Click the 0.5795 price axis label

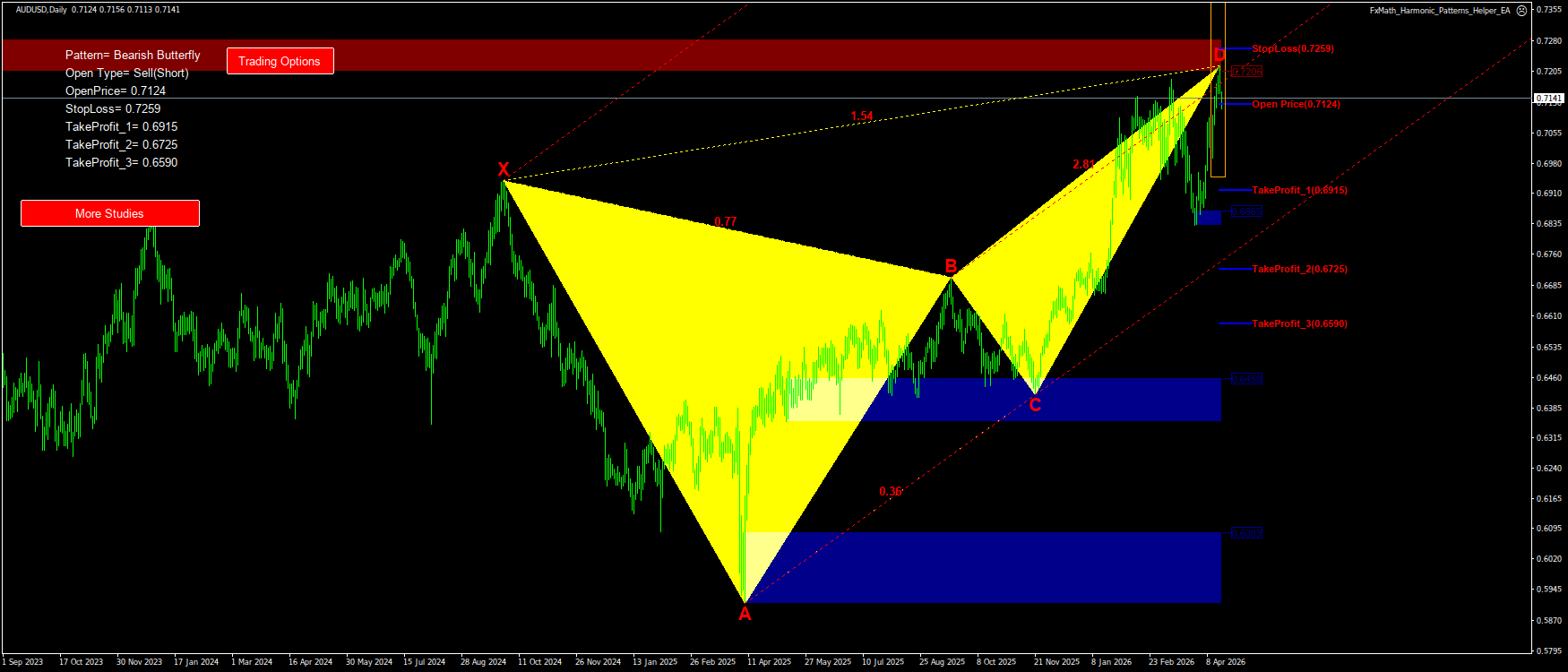point(1549,650)
